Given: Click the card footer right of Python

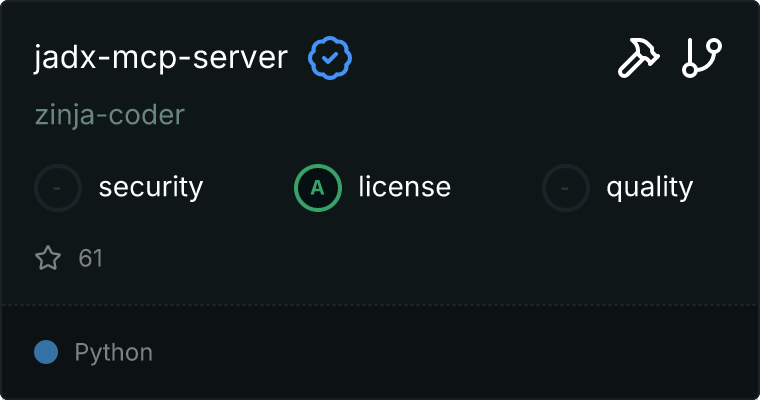Looking at the screenshot, I should pyautogui.click(x=450, y=353).
